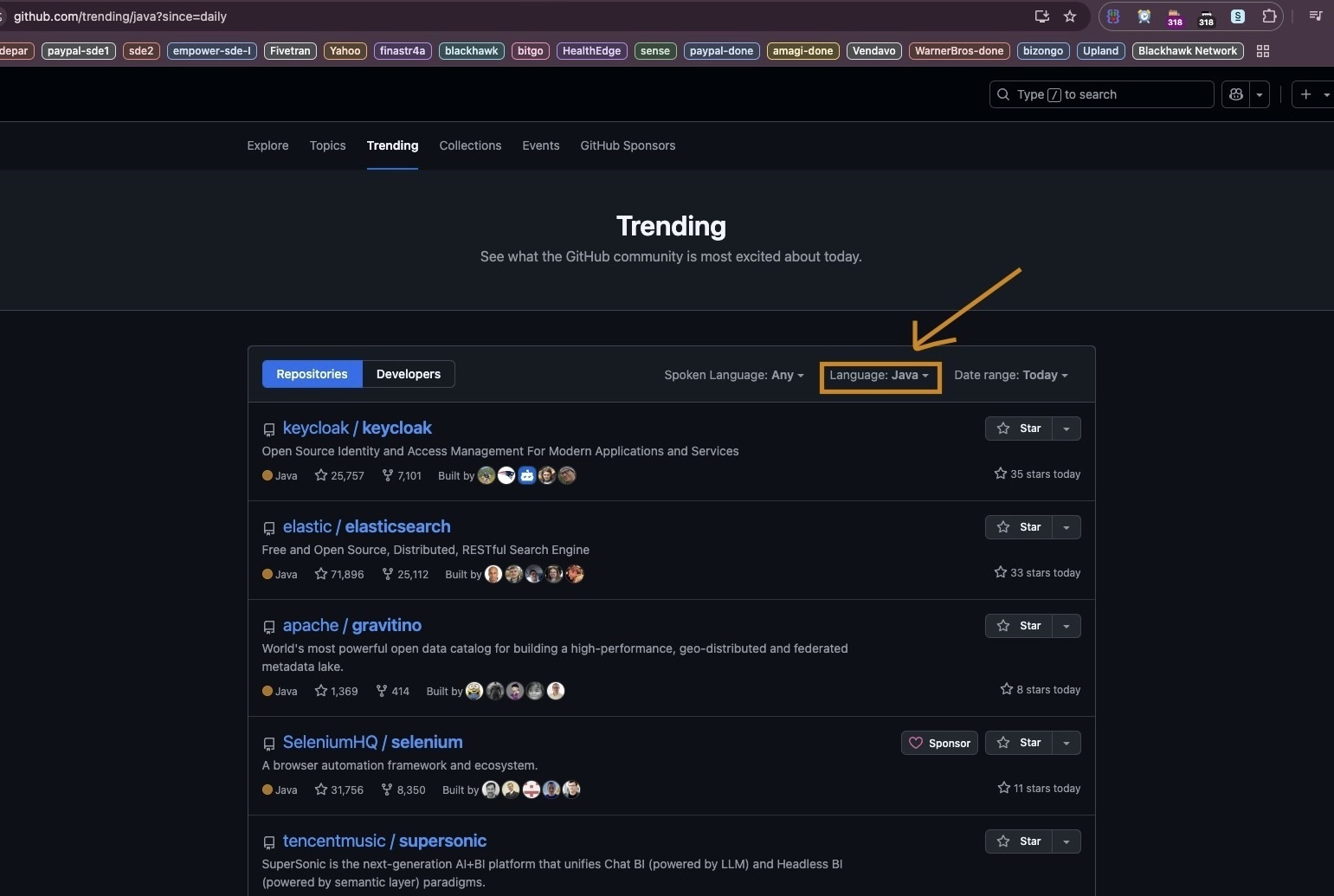Click first contributor avatar of elasticsearch

click(x=493, y=574)
